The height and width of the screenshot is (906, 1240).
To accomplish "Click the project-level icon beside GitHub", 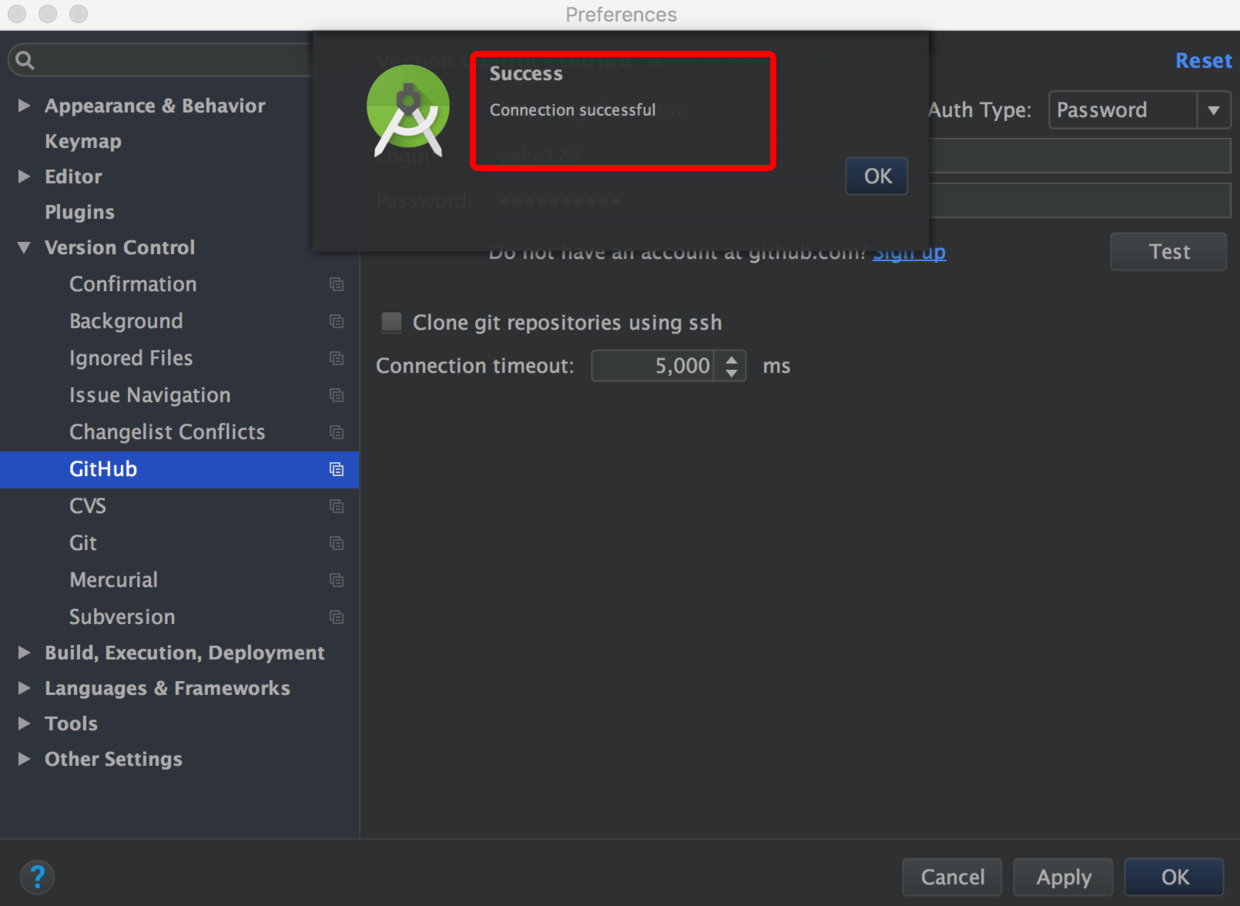I will pyautogui.click(x=337, y=469).
